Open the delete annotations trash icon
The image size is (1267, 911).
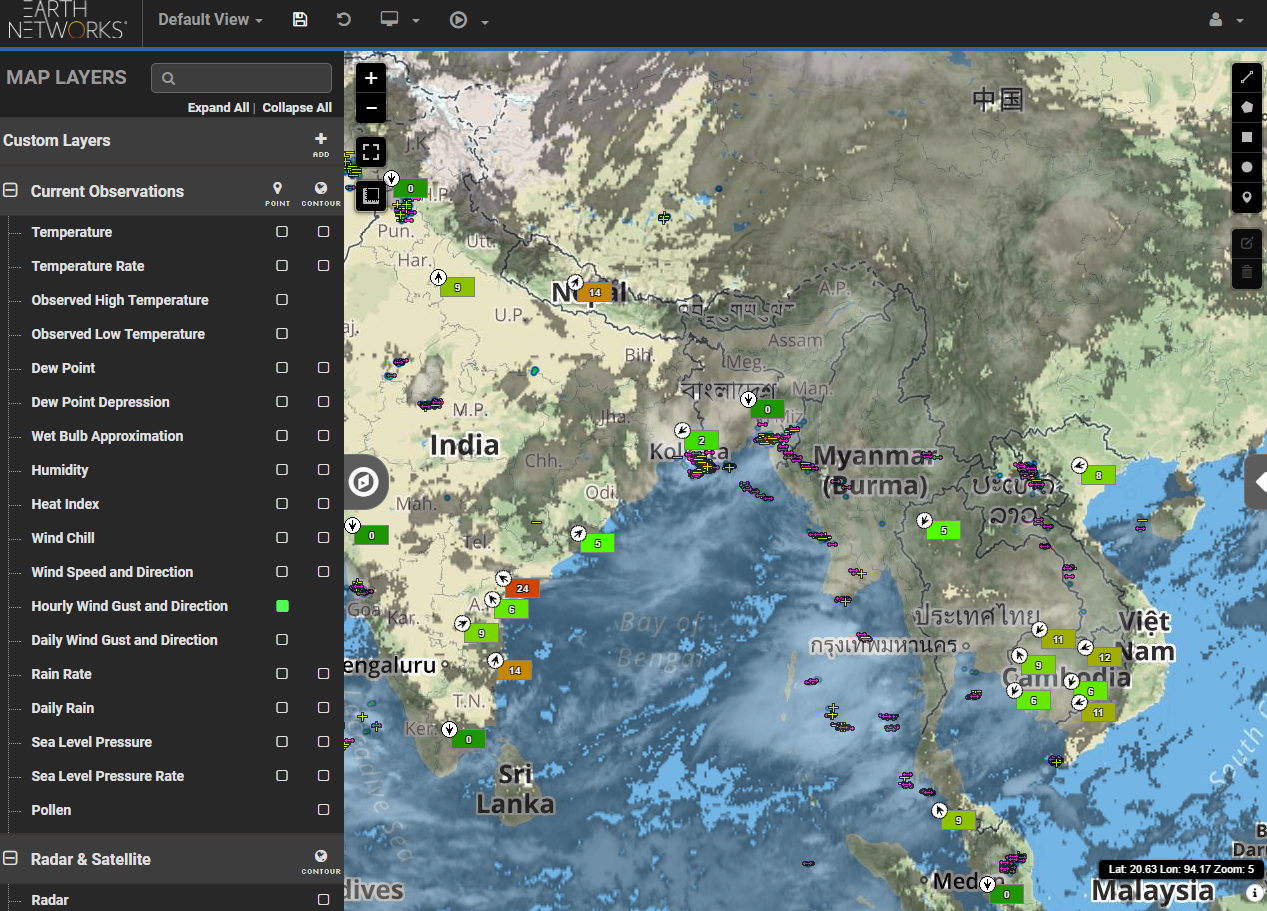(1246, 273)
